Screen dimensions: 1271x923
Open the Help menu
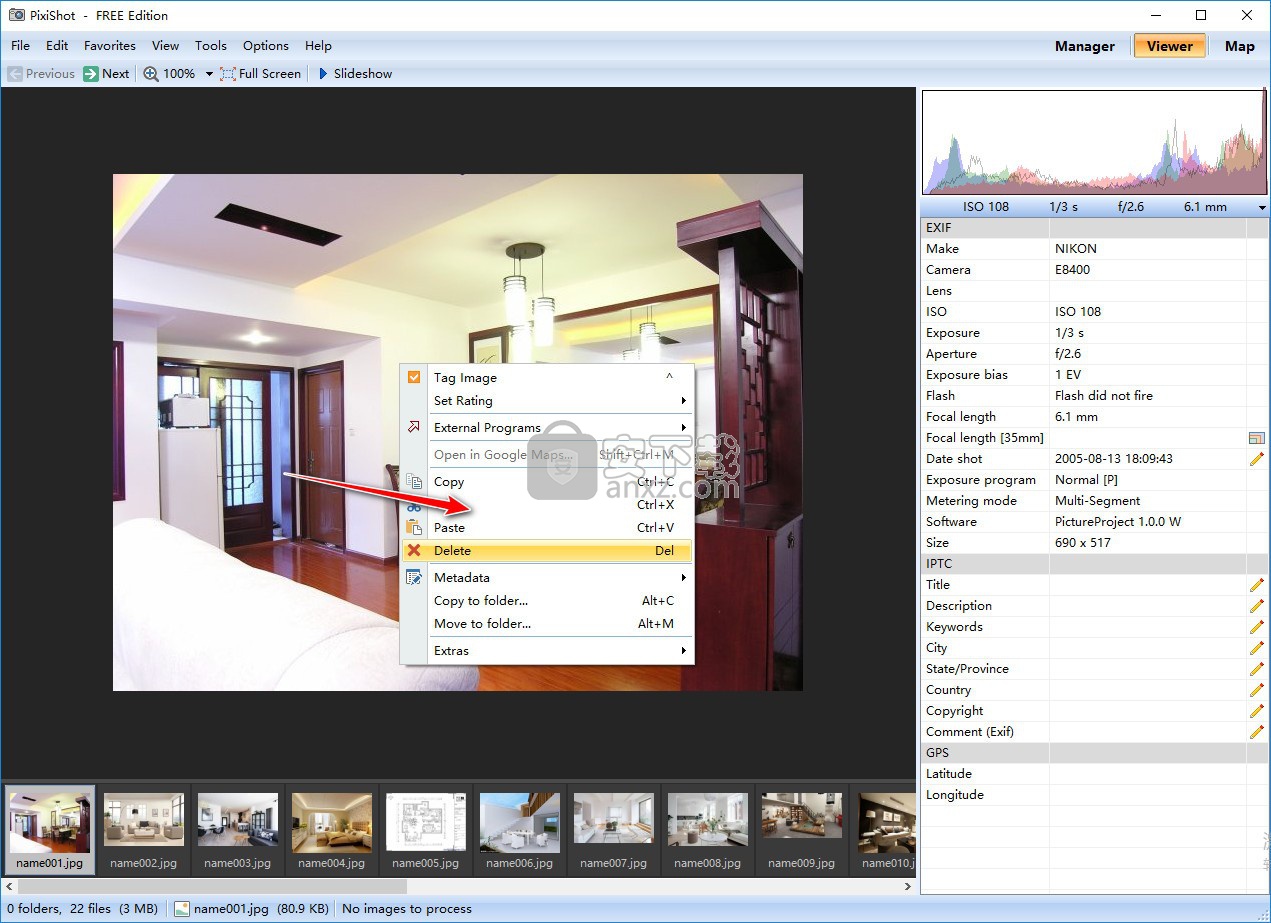tap(318, 46)
